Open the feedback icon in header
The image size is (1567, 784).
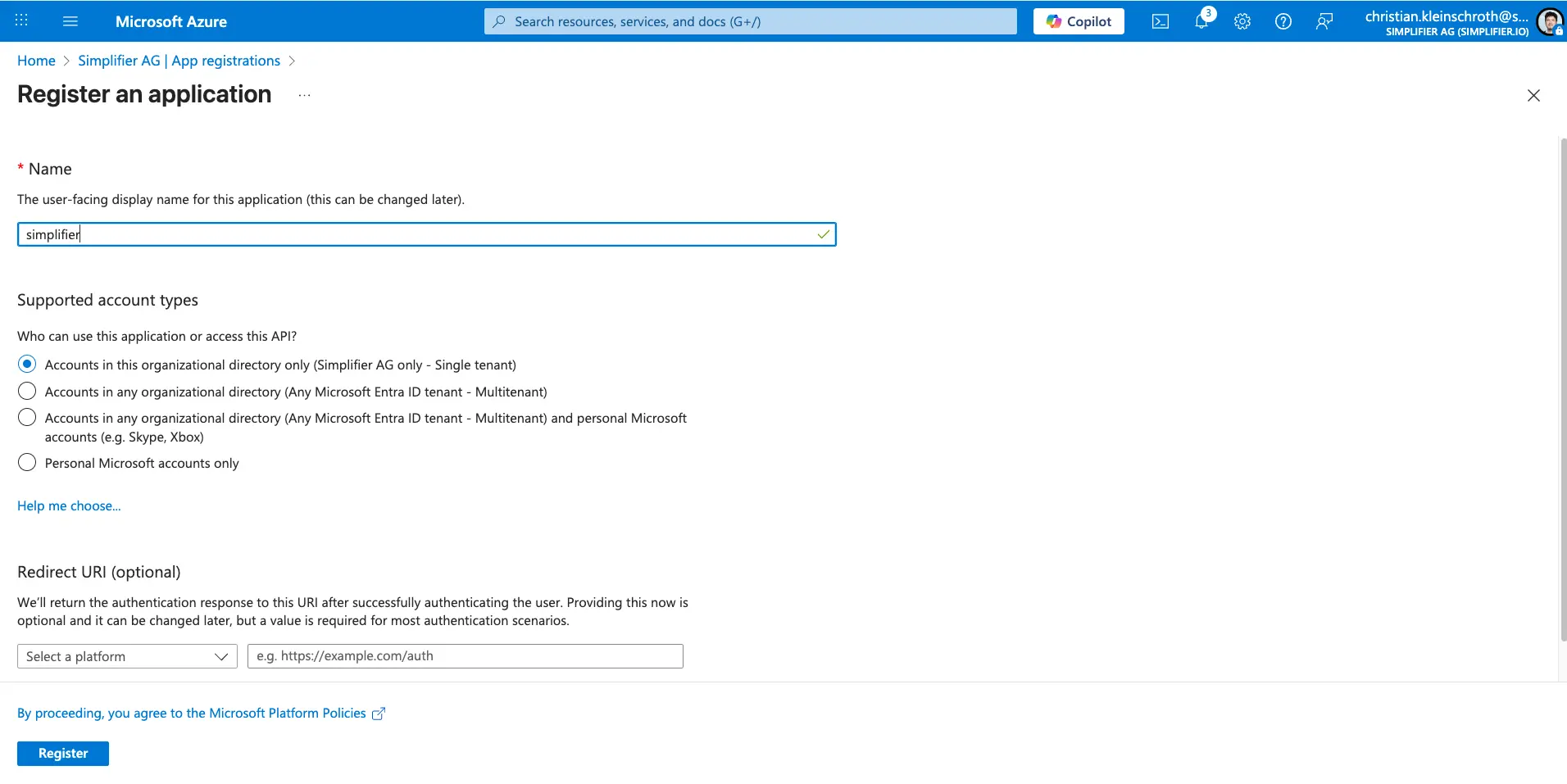coord(1324,21)
